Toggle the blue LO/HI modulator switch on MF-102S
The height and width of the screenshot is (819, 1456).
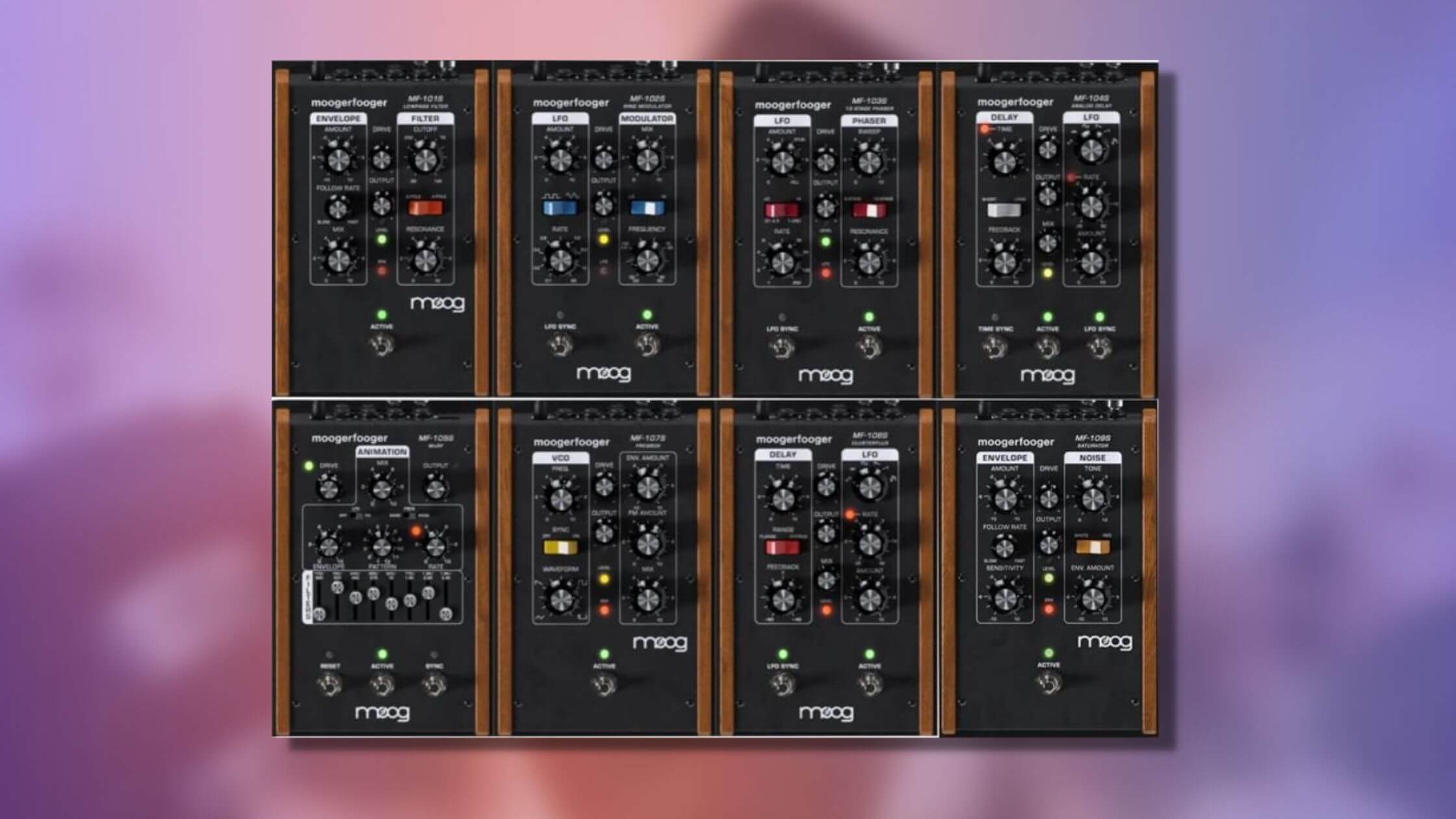[x=647, y=208]
